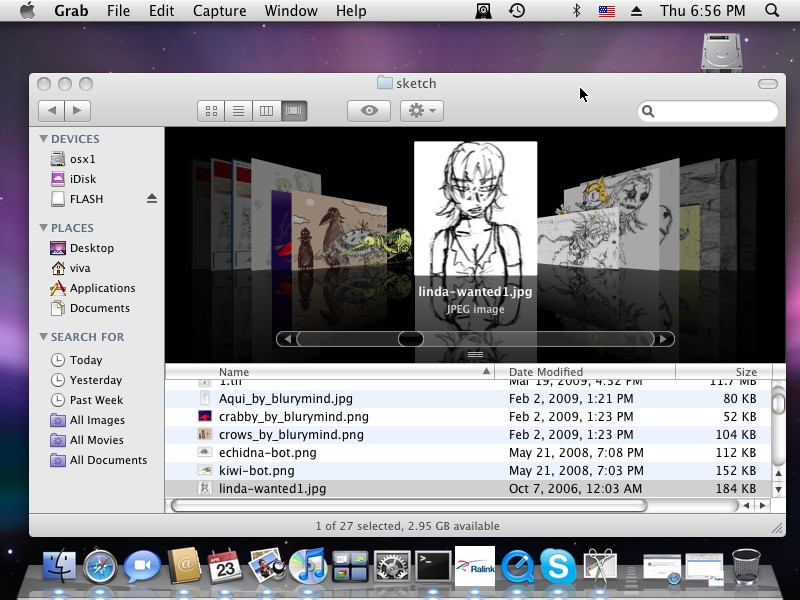Open the Help menu
The image size is (800, 600).
351,11
